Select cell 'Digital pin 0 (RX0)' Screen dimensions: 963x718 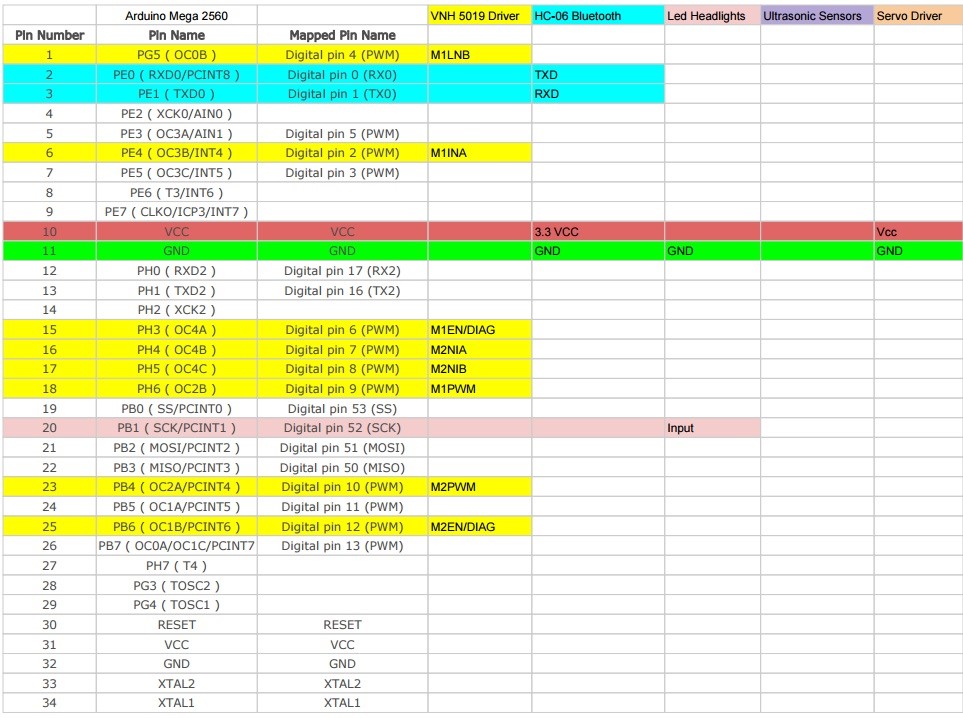tap(342, 74)
